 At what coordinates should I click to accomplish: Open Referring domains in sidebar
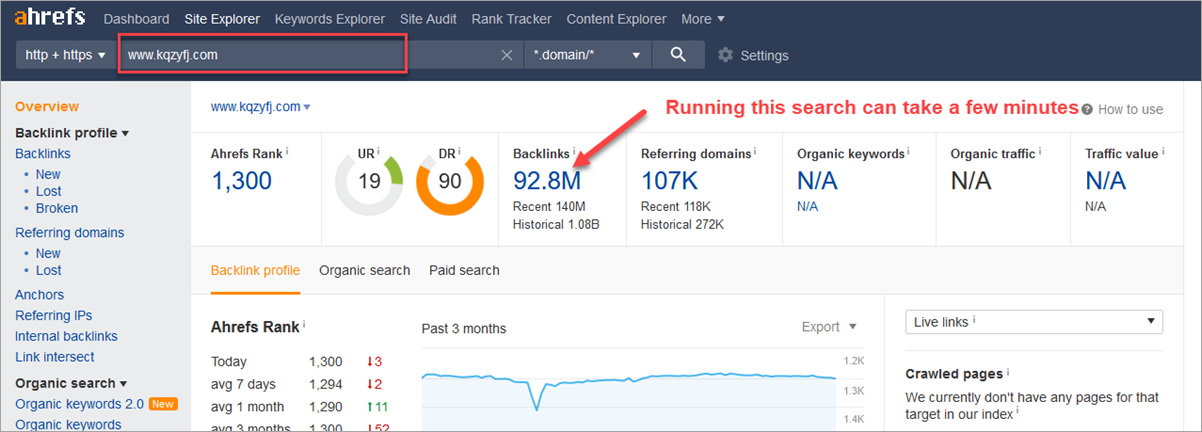70,233
